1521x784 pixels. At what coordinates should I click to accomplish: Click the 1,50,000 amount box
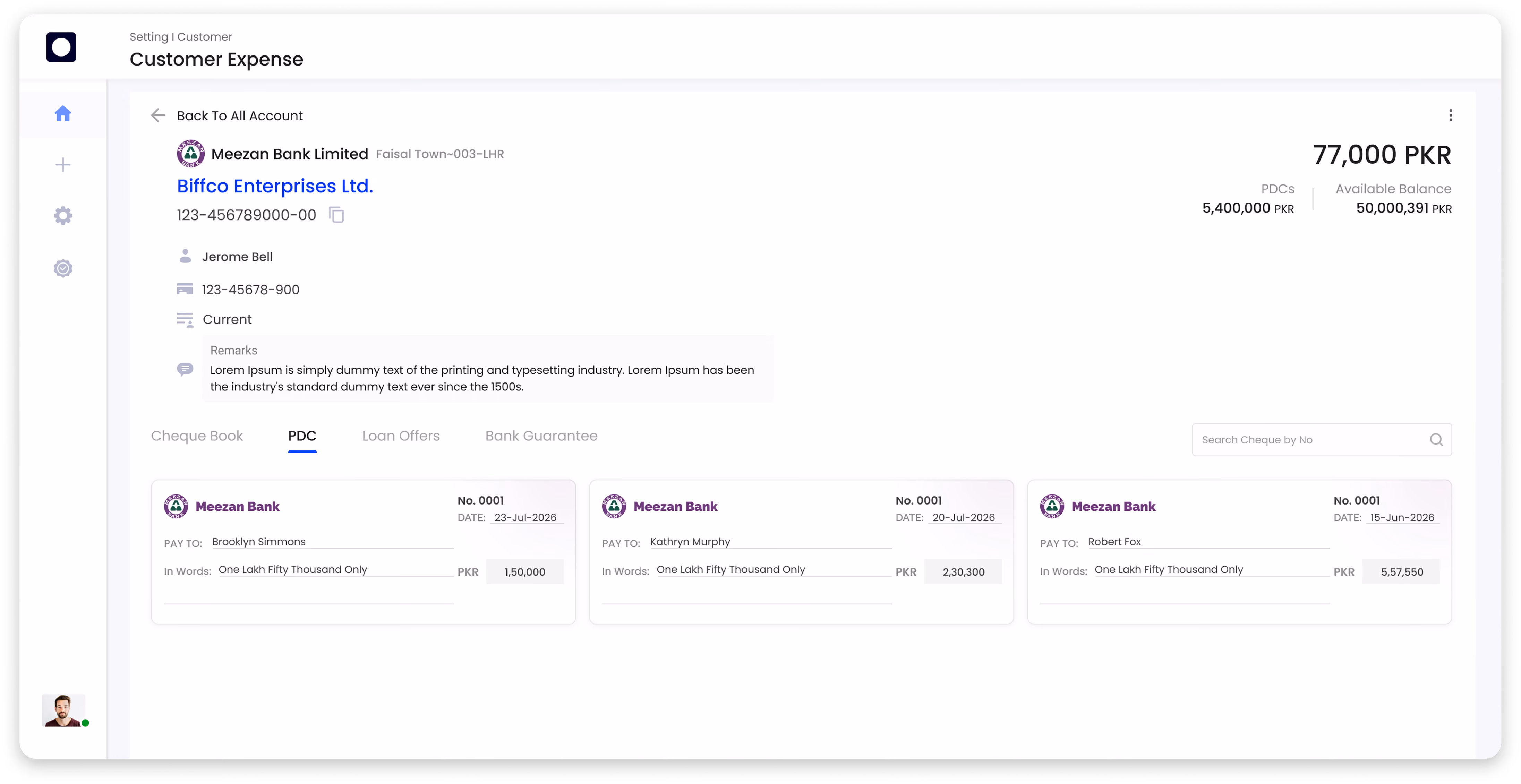click(x=525, y=571)
